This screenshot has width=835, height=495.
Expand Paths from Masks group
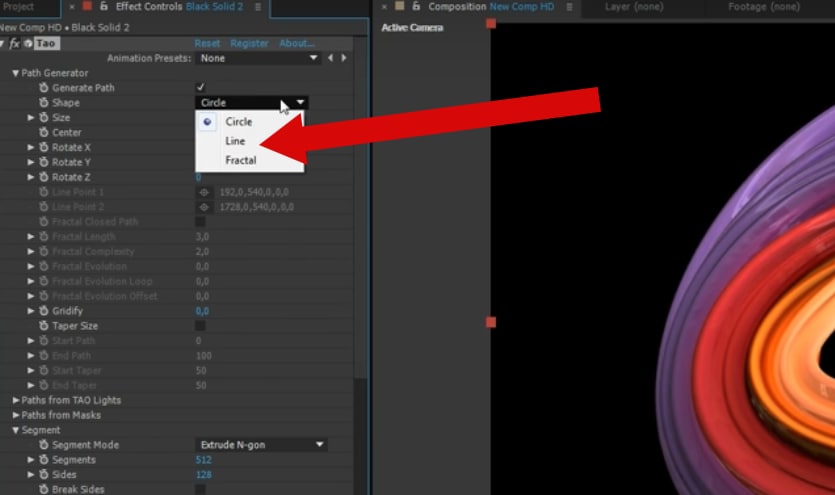(15, 415)
